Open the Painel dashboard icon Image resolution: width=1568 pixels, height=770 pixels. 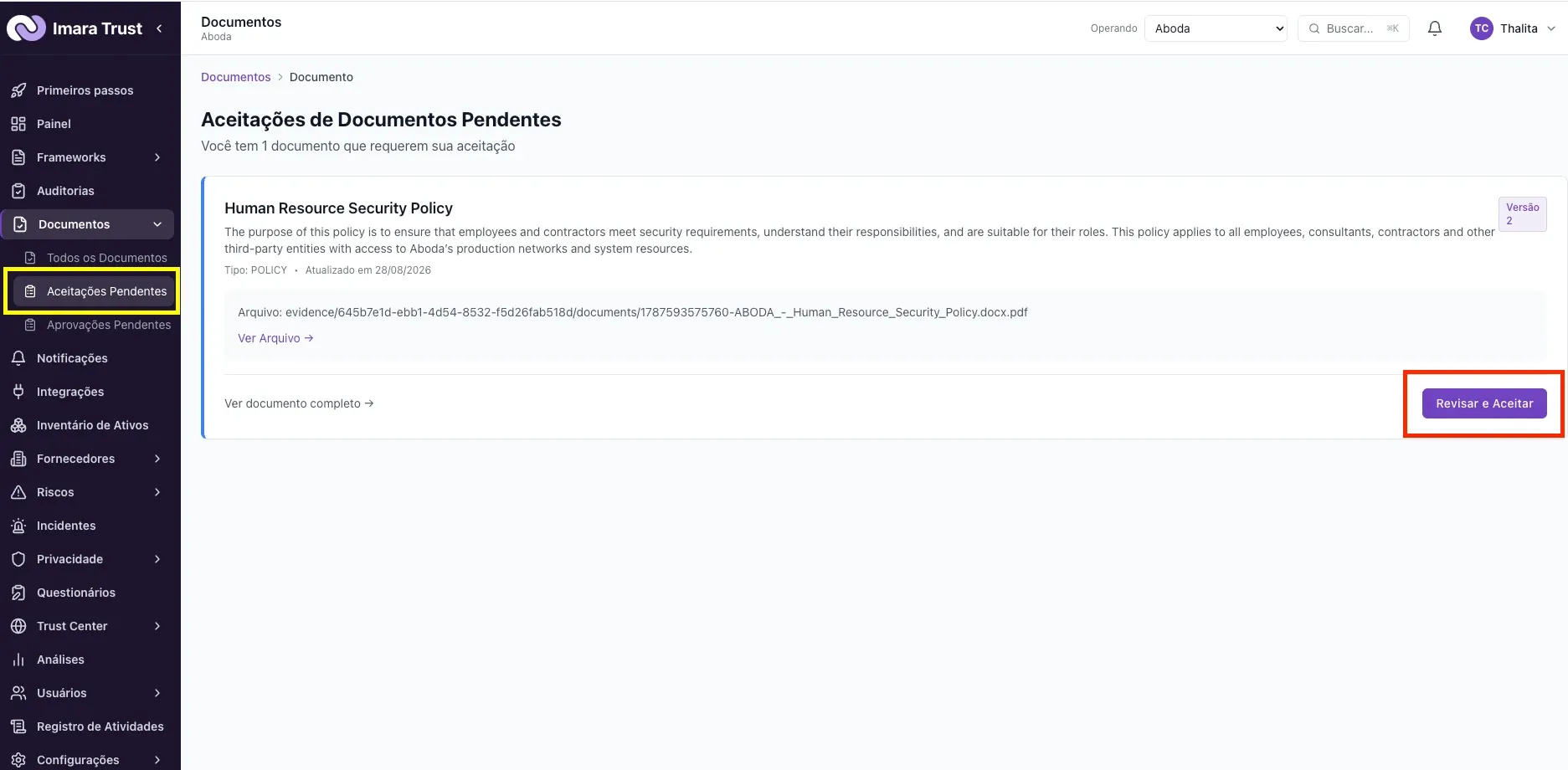[18, 124]
